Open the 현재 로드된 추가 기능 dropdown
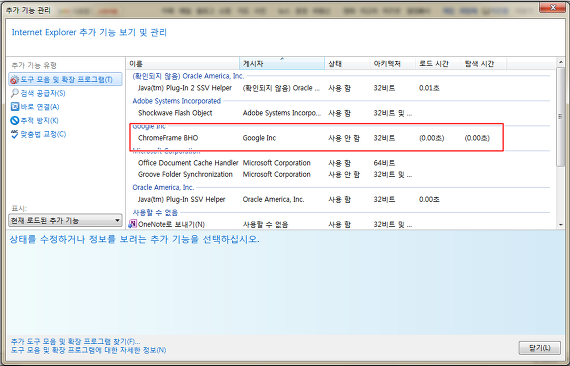This screenshot has height=366, width=570. [65, 220]
